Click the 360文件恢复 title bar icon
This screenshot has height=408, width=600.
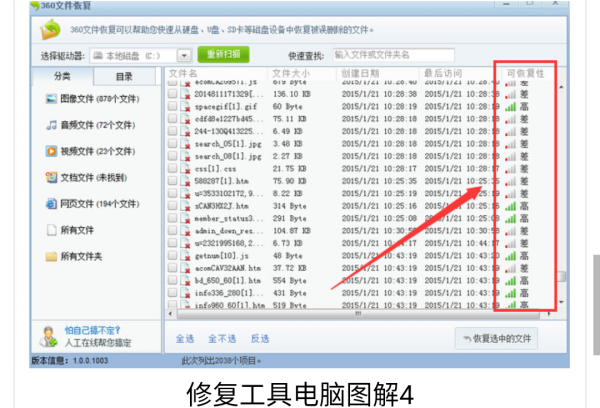tap(35, 5)
